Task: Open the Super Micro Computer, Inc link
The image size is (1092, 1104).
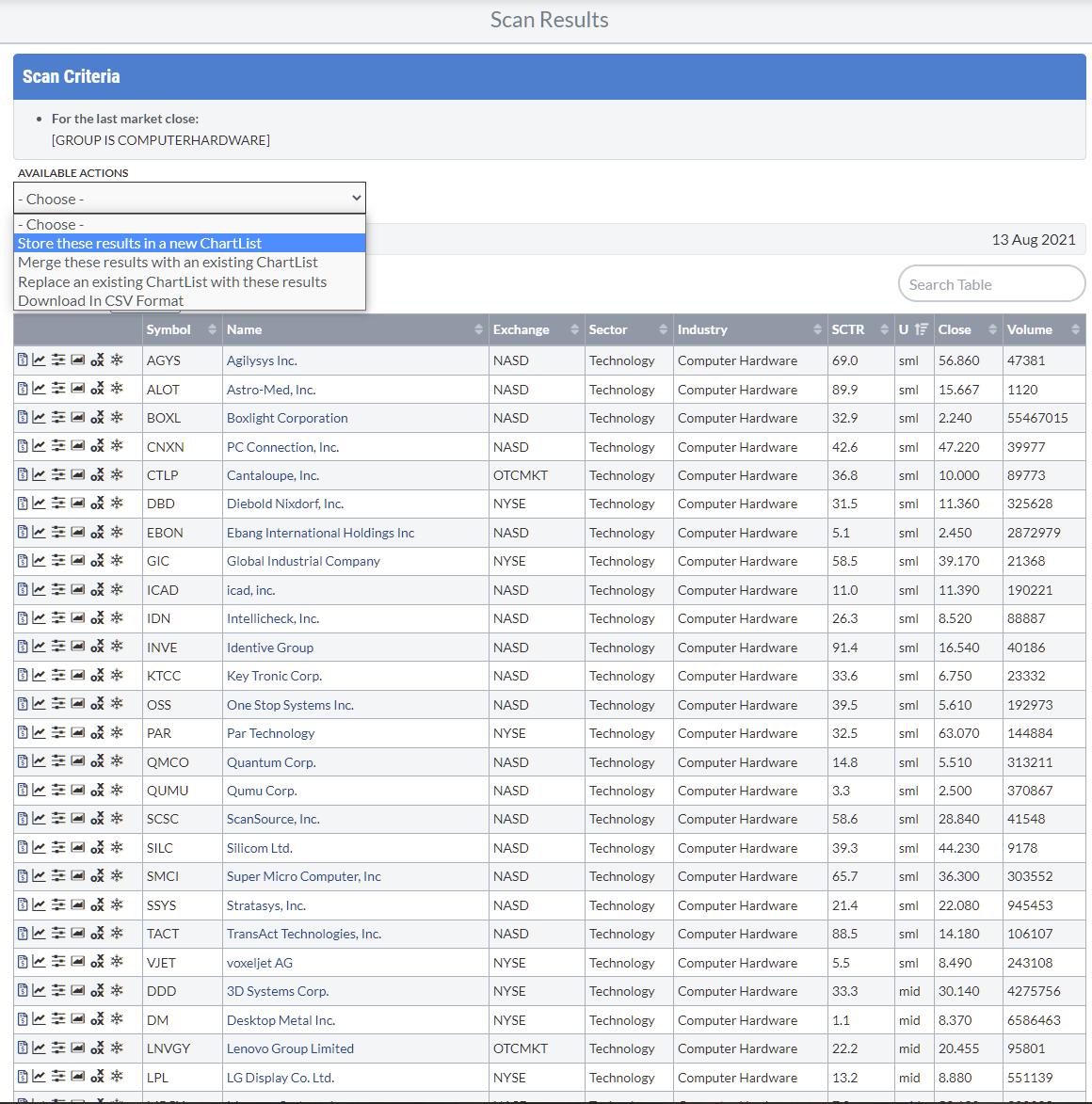Action: [x=303, y=876]
